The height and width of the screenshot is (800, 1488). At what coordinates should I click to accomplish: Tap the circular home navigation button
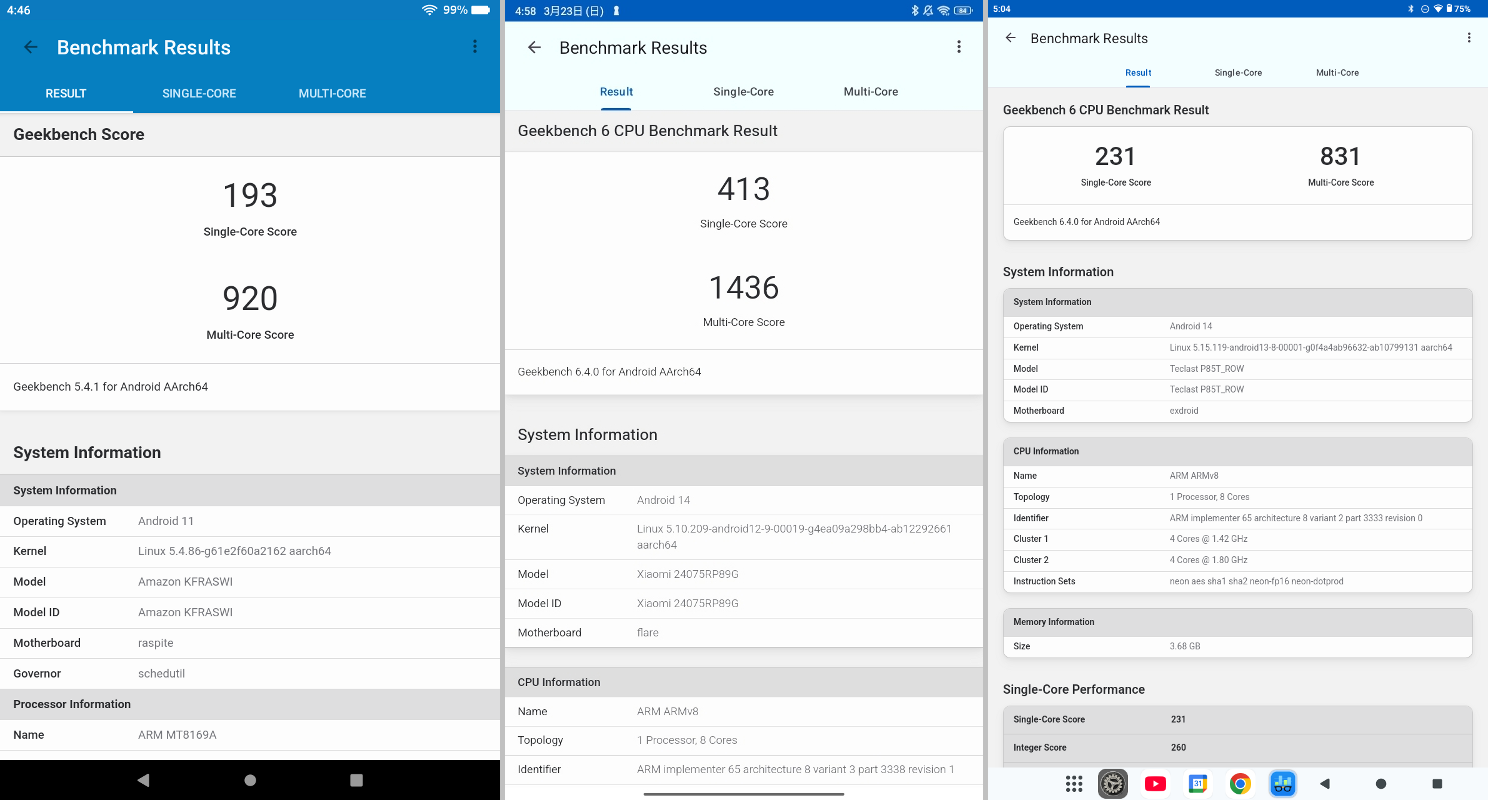point(1382,783)
